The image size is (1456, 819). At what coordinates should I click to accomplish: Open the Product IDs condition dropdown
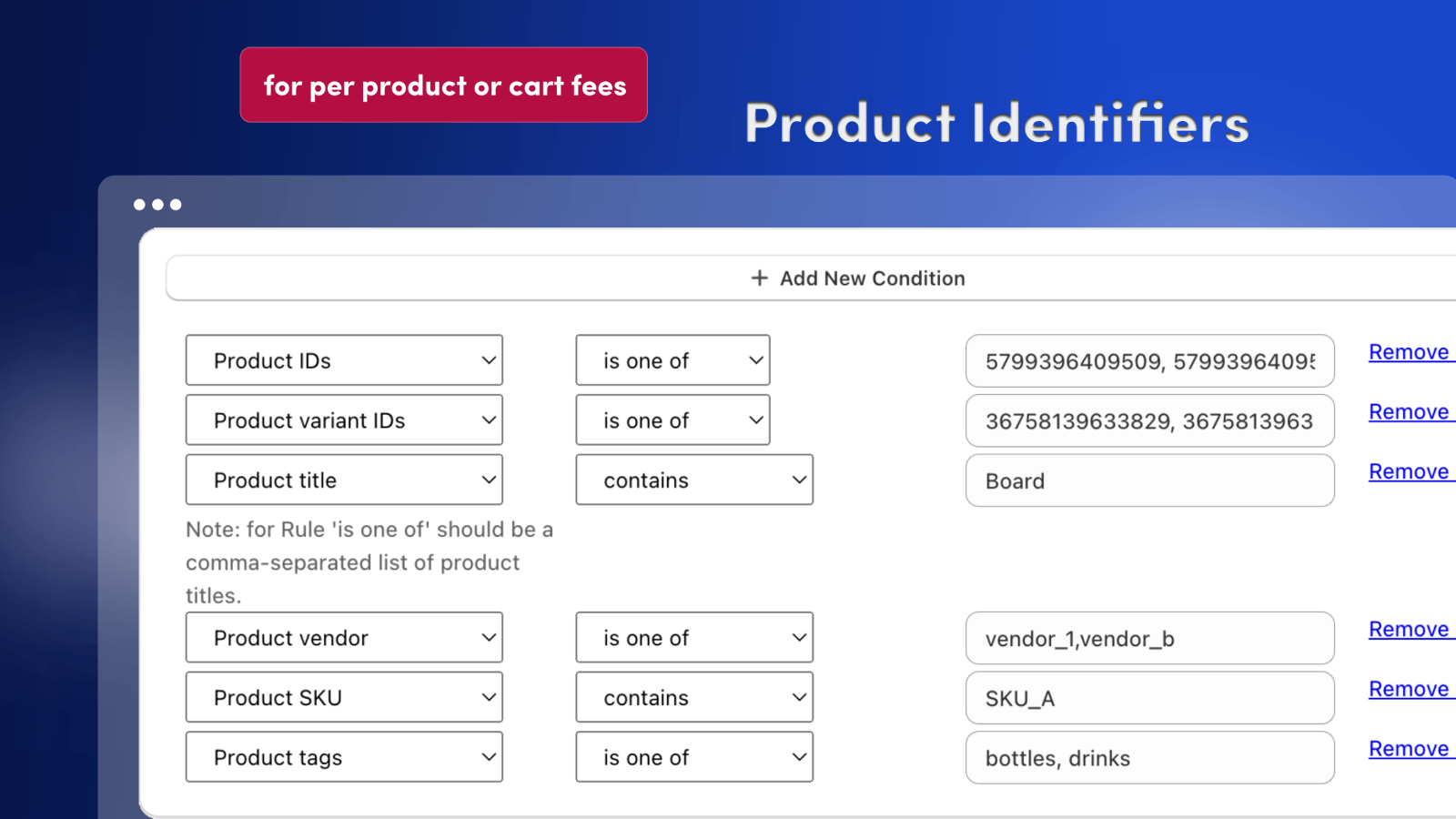344,360
